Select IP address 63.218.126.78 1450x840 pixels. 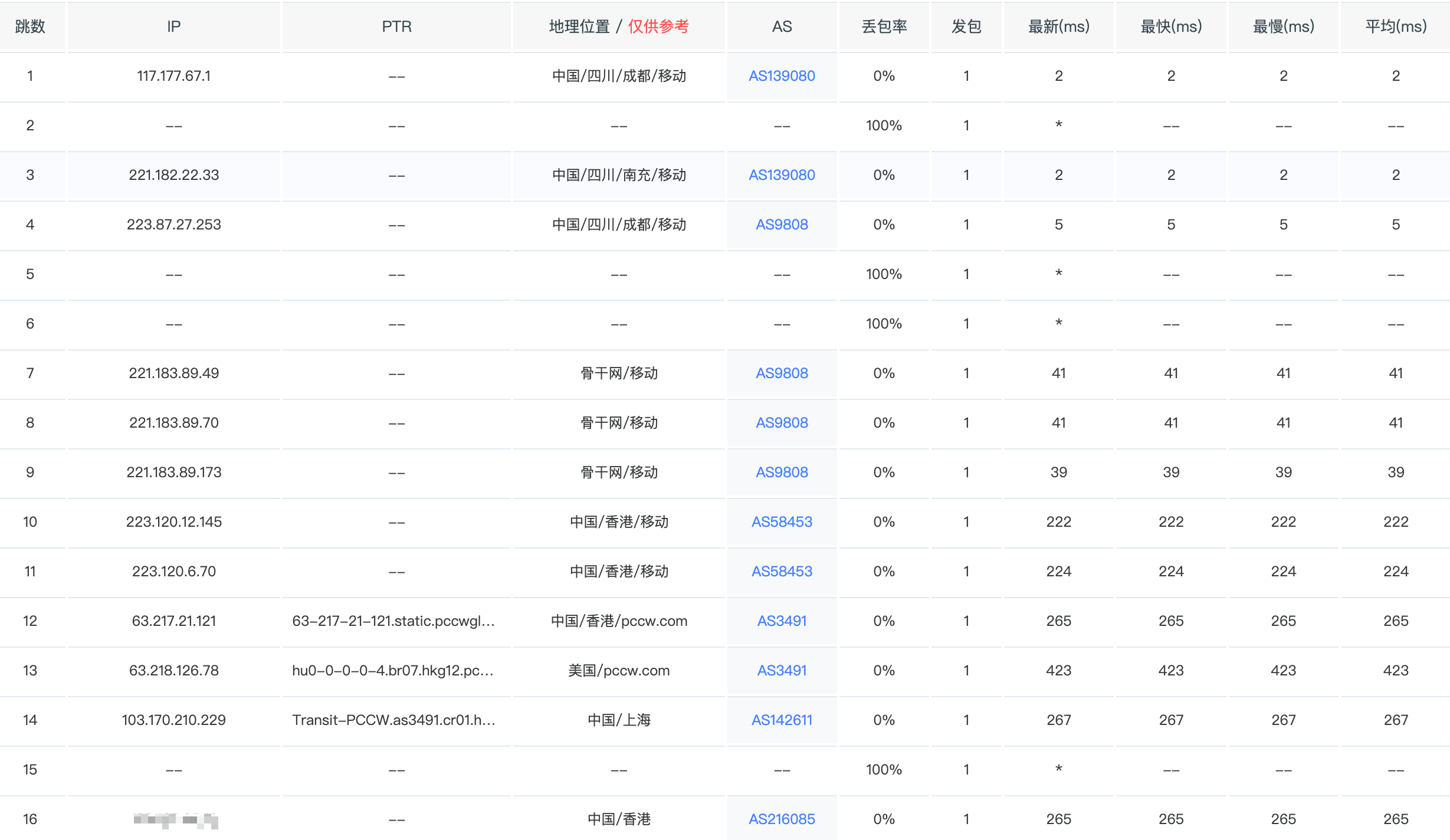[x=173, y=671]
